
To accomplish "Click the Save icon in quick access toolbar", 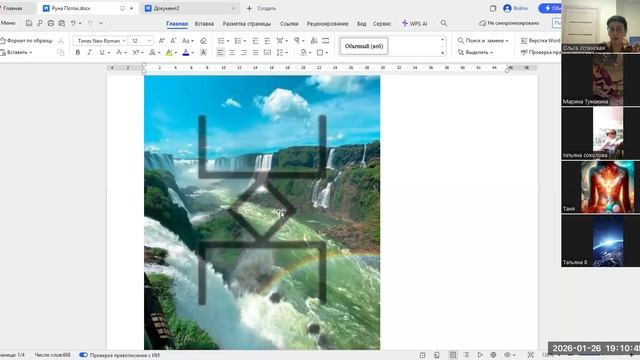I will pyautogui.click(x=29, y=24).
